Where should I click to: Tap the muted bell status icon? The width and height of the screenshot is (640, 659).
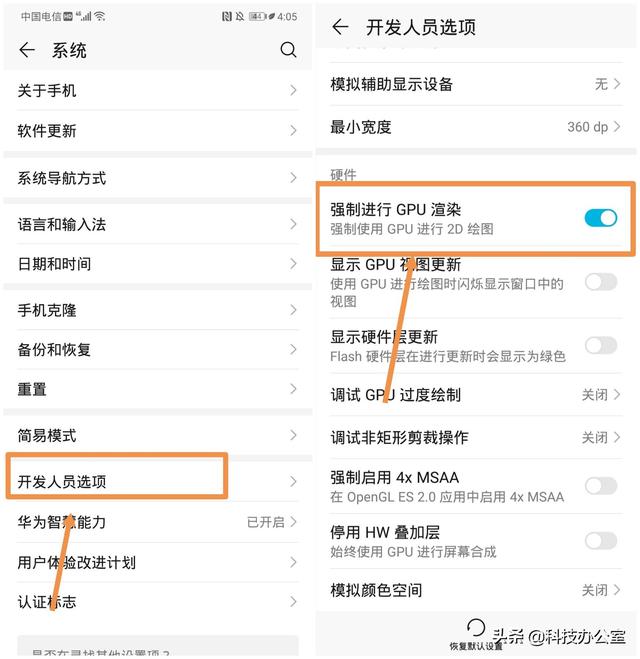[240, 16]
